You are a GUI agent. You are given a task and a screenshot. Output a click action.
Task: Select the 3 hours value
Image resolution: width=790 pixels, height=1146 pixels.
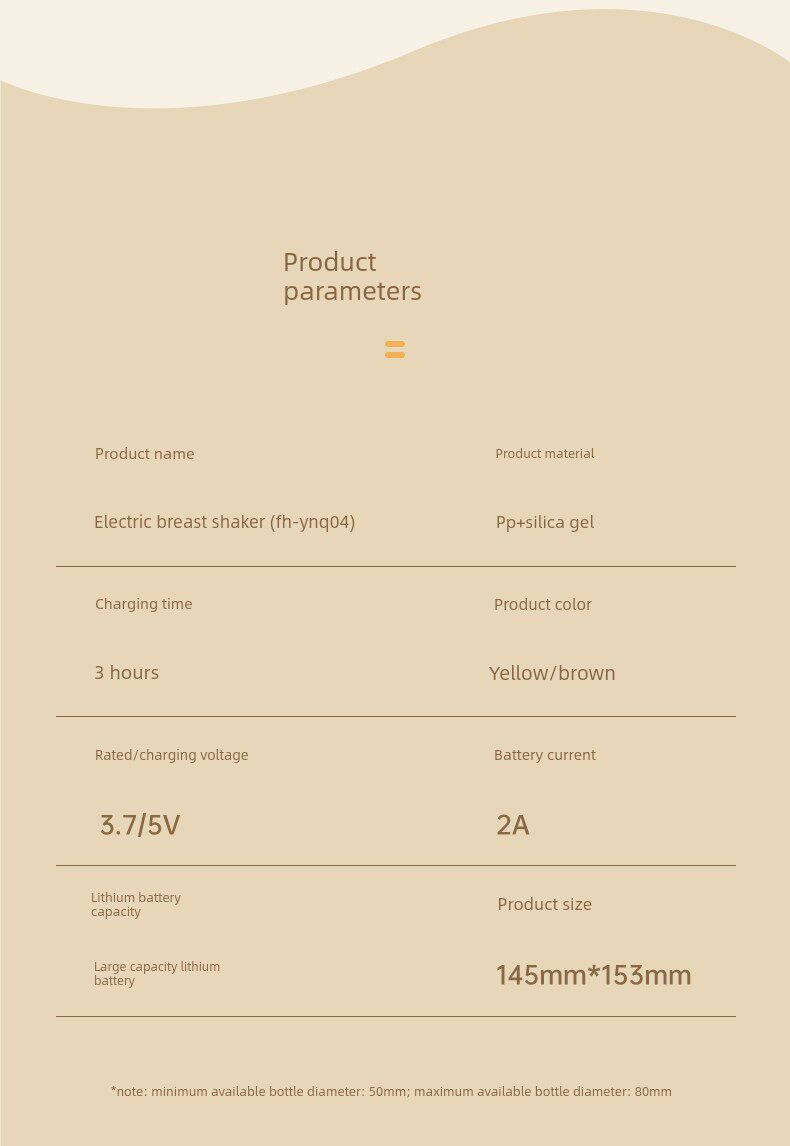126,672
